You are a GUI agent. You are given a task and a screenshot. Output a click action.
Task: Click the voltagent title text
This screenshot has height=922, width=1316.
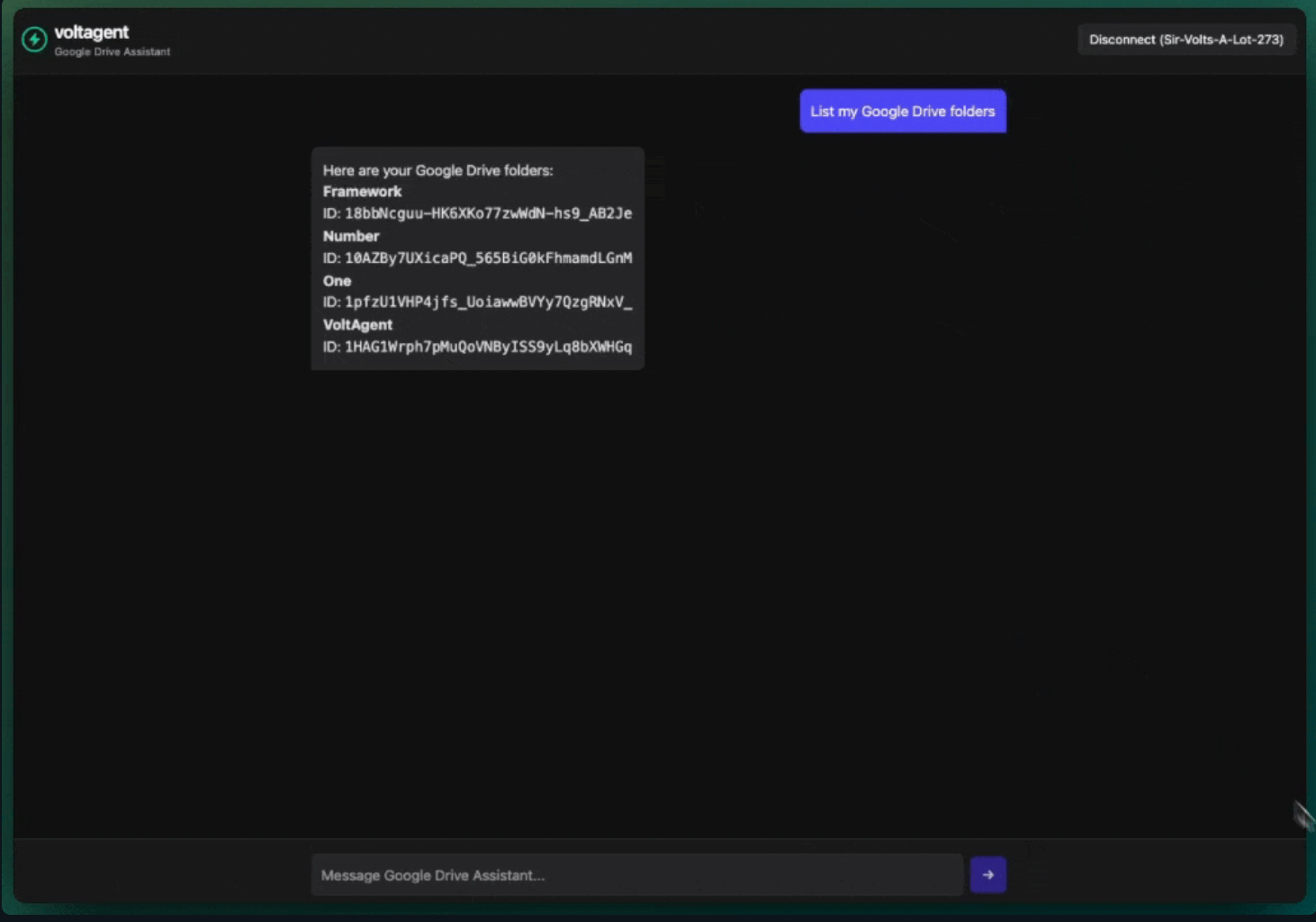tap(92, 32)
